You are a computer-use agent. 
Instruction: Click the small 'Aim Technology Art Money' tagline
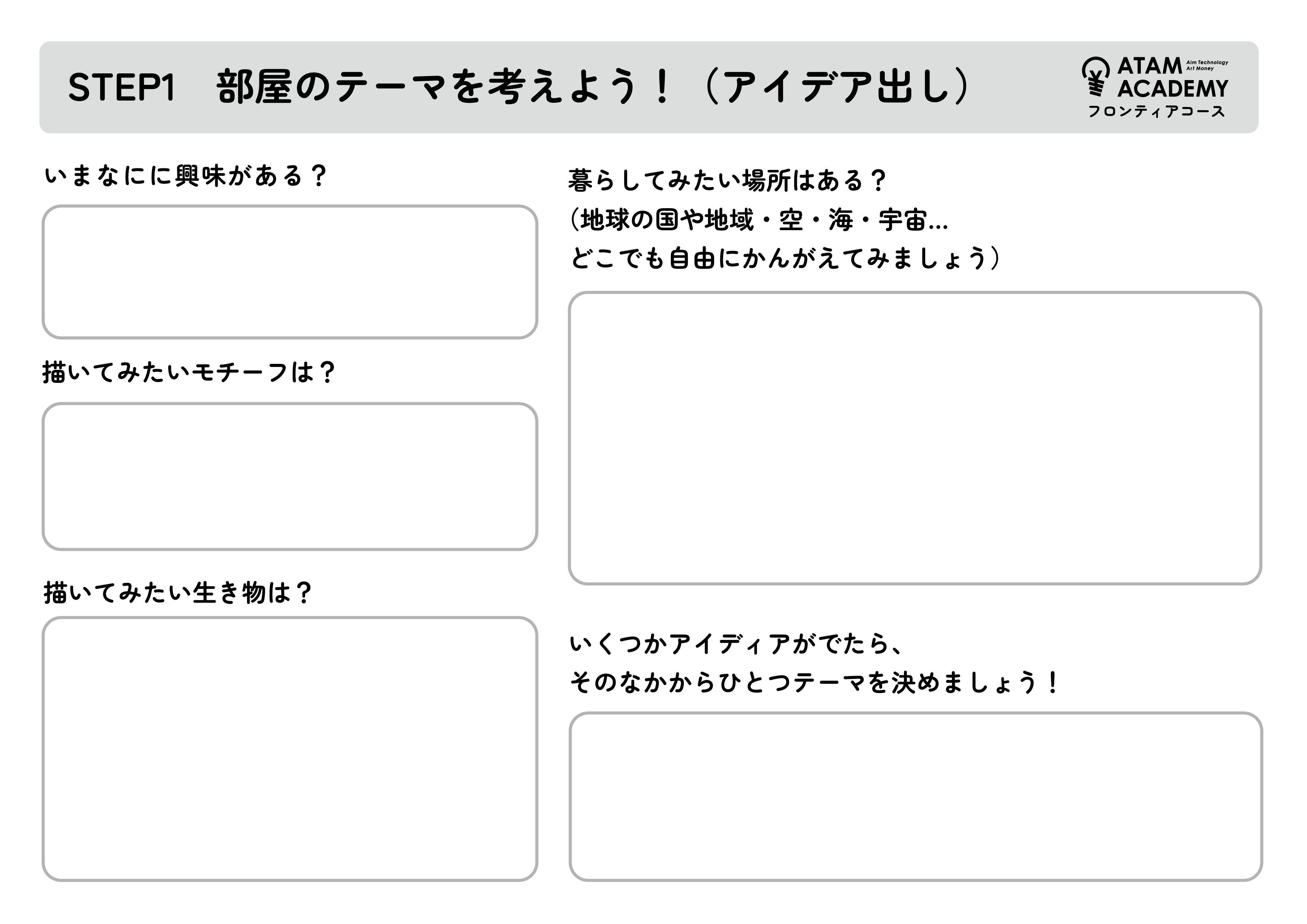click(x=1207, y=65)
